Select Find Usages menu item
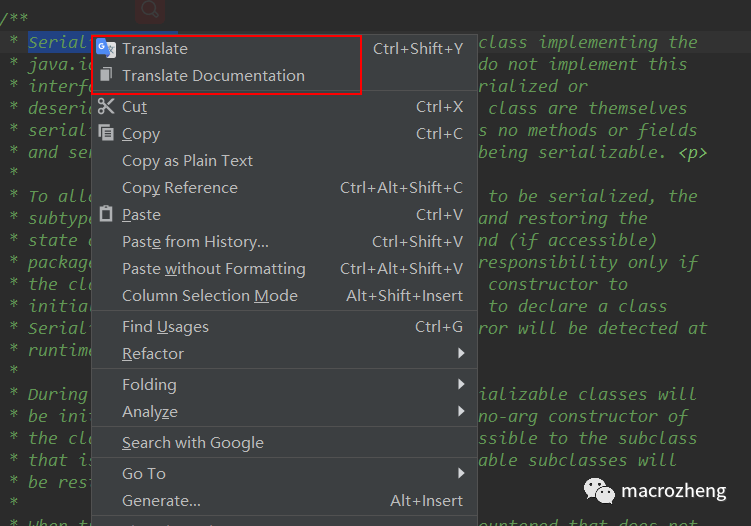 (165, 327)
